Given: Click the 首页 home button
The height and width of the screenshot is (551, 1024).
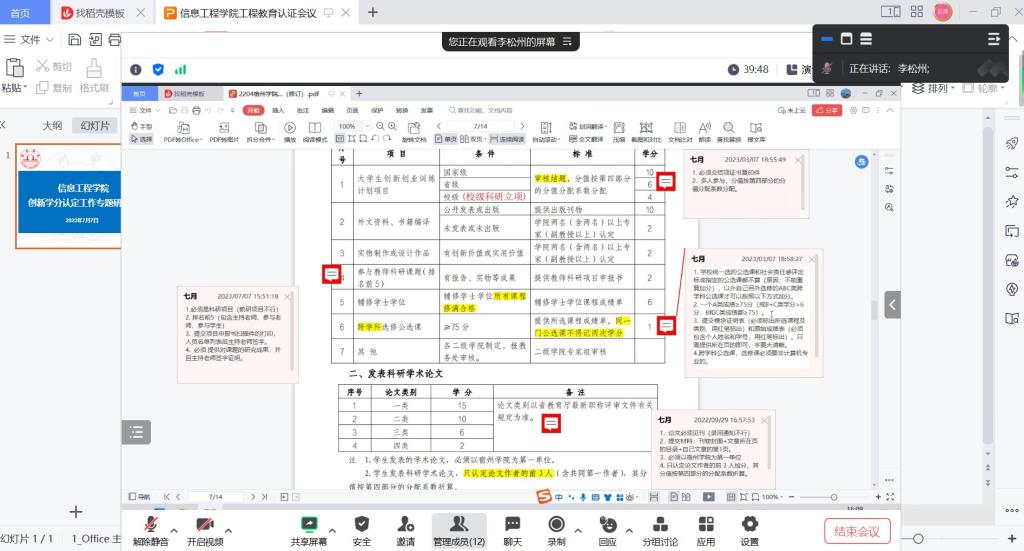Looking at the screenshot, I should (x=19, y=13).
